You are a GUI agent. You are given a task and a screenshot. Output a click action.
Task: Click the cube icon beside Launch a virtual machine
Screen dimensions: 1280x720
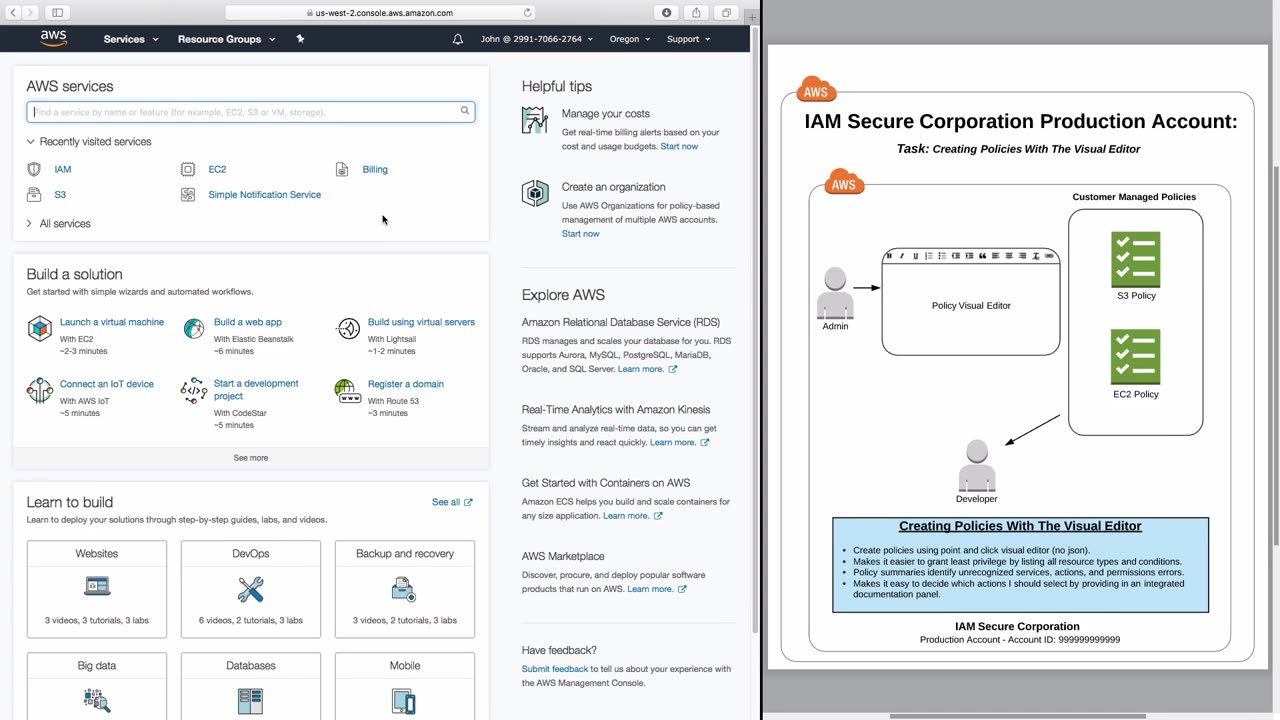click(40, 328)
